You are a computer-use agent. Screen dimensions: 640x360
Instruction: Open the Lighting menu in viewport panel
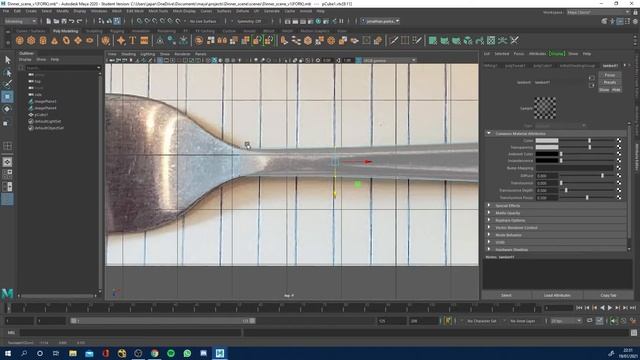point(148,53)
